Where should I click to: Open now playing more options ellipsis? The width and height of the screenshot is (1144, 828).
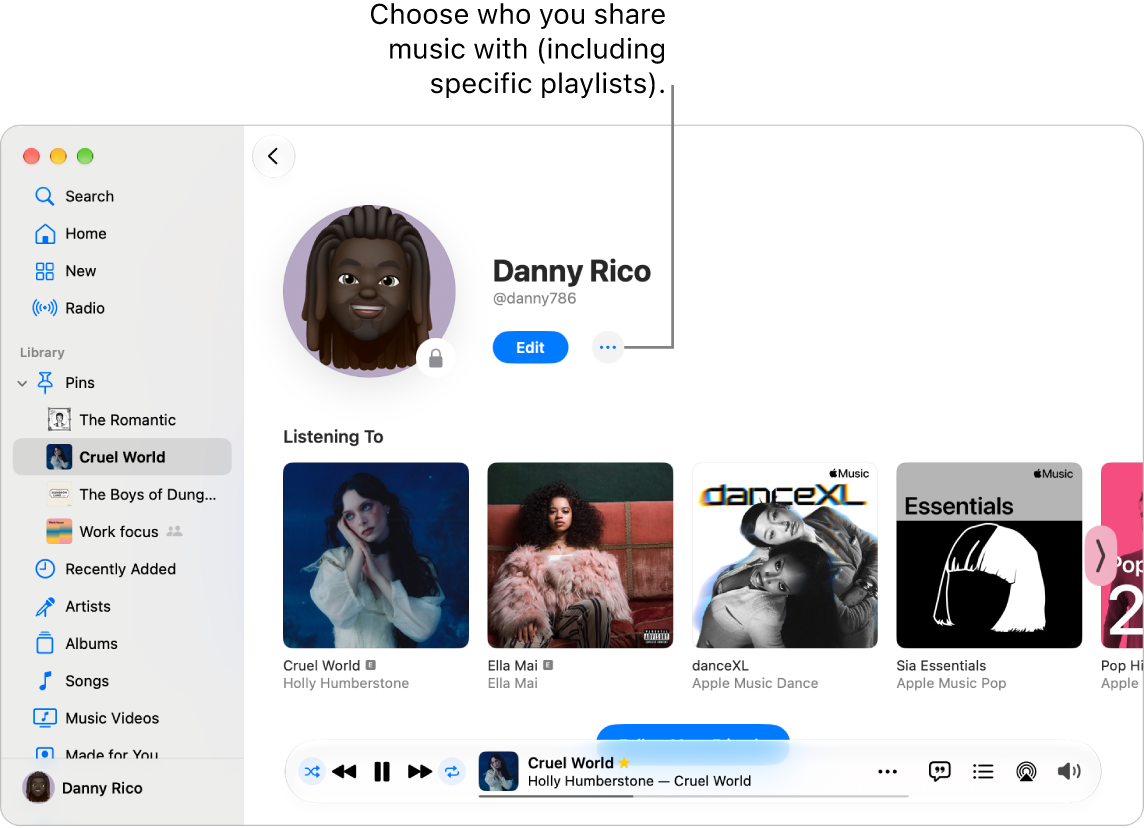coord(887,771)
